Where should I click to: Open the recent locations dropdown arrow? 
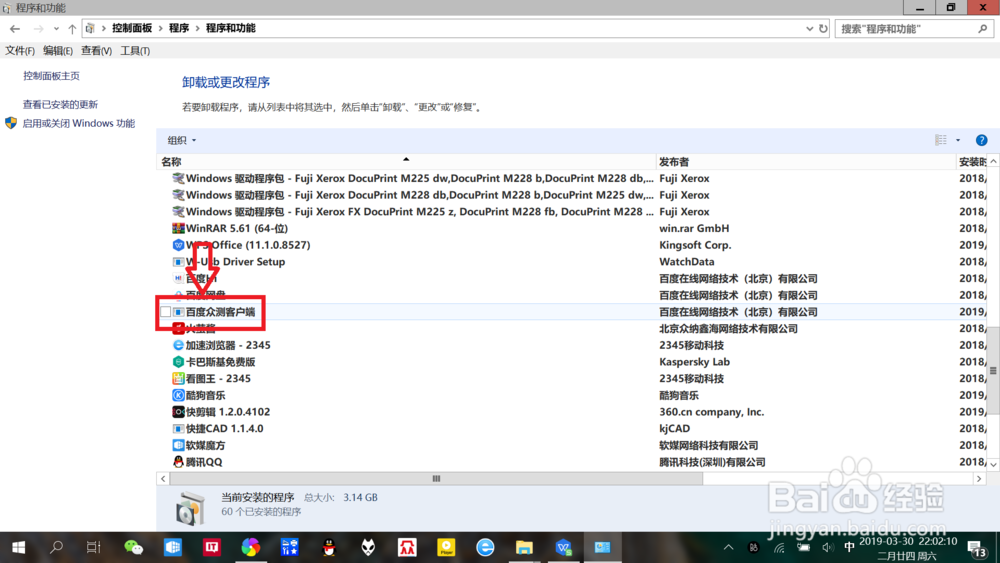(x=56, y=29)
